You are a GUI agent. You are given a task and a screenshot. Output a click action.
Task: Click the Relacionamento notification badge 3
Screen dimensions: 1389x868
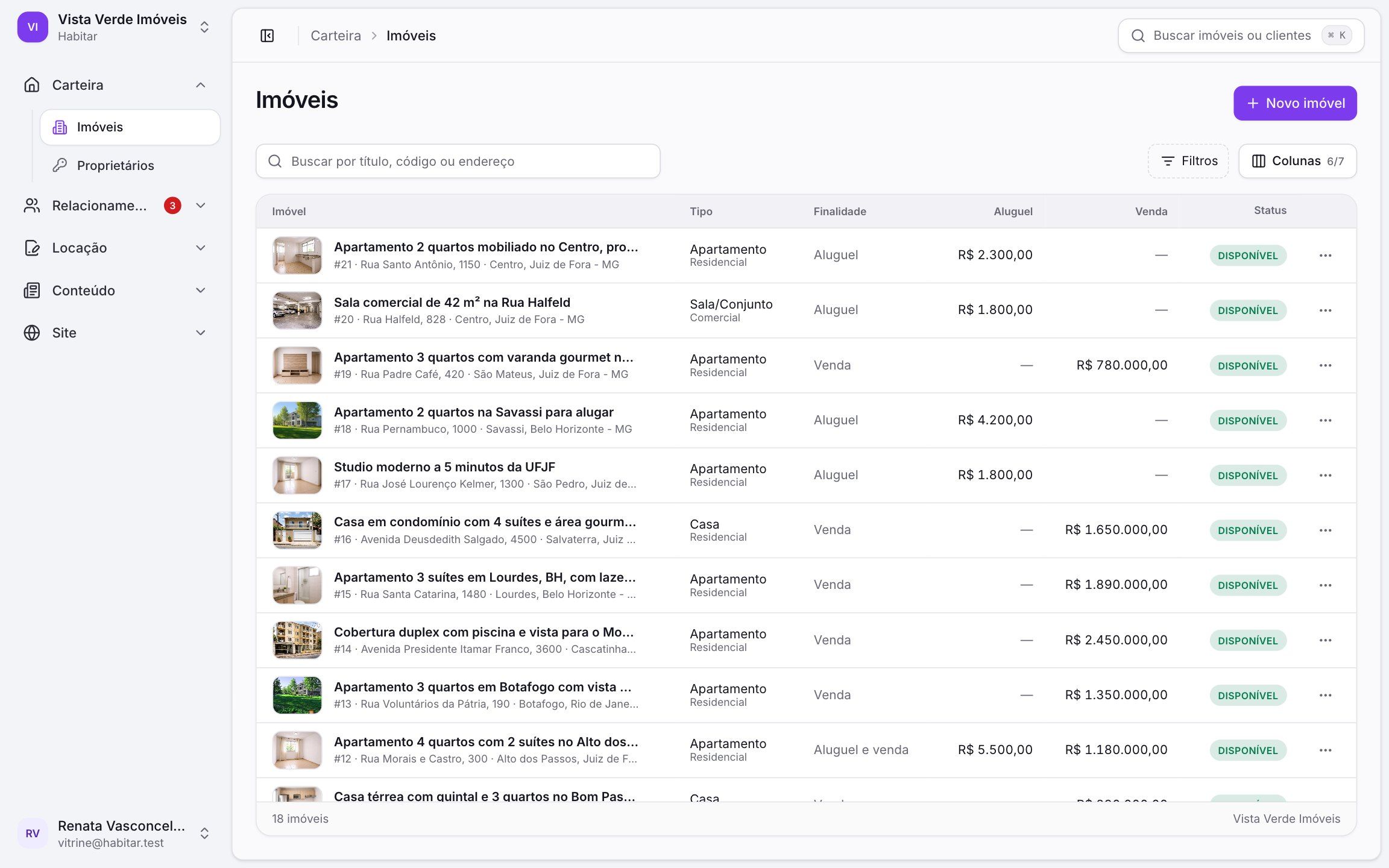coord(172,206)
